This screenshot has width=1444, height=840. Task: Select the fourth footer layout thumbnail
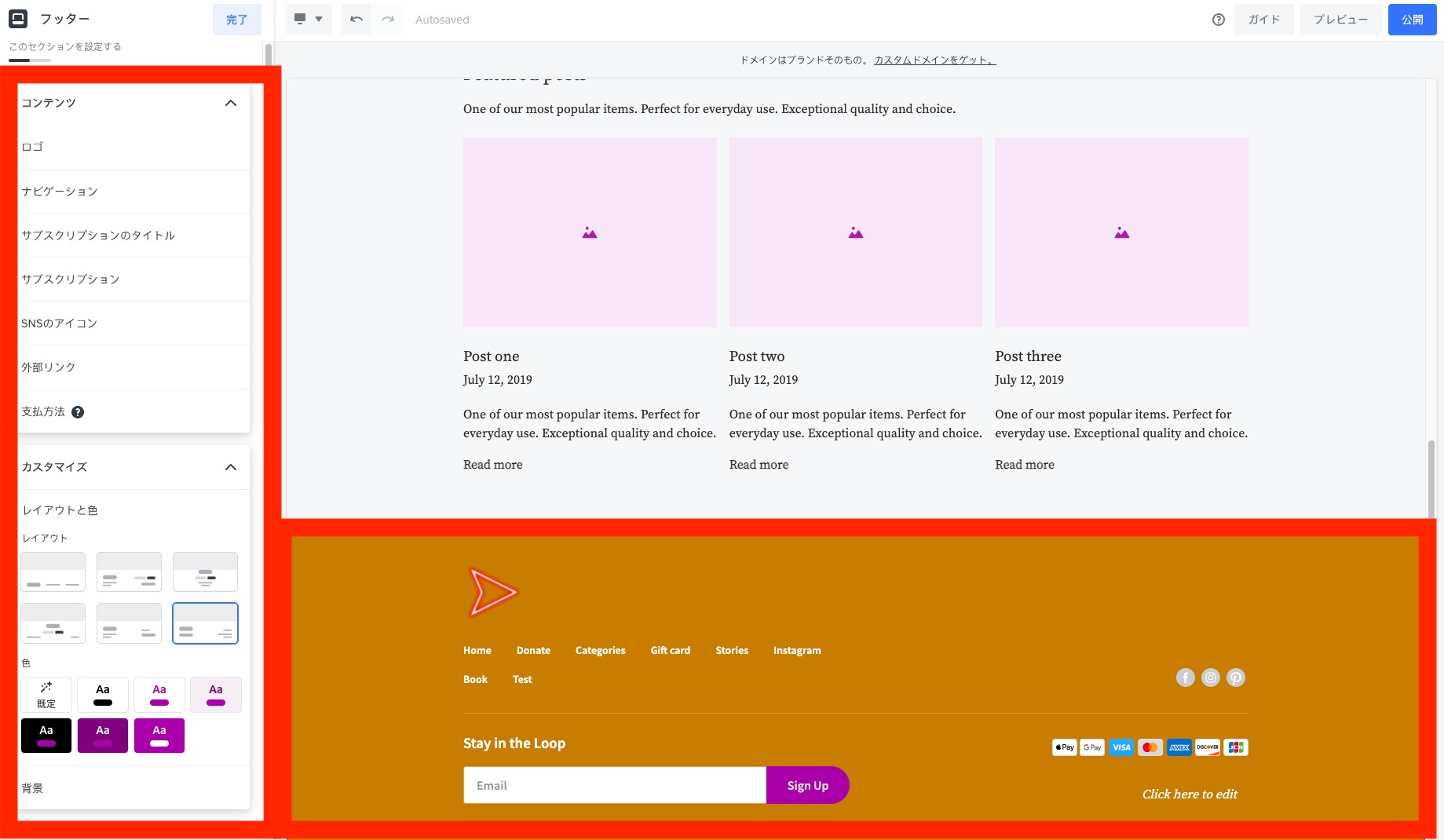(53, 623)
